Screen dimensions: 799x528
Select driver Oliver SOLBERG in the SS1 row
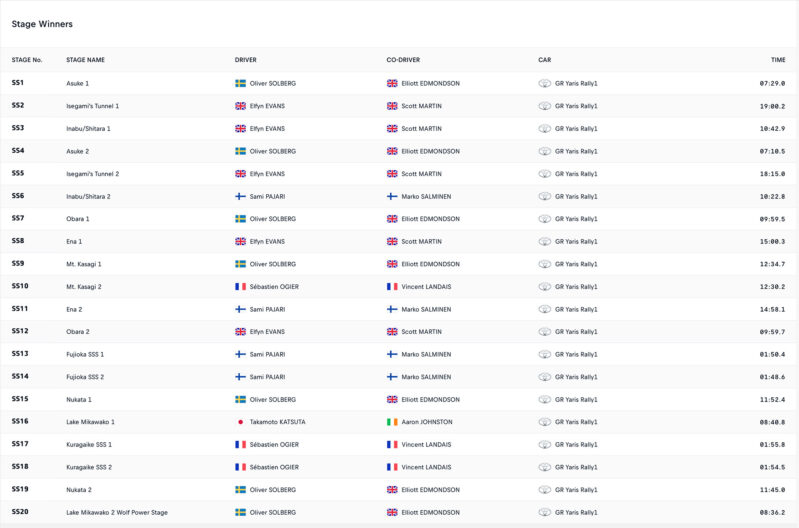point(273,83)
